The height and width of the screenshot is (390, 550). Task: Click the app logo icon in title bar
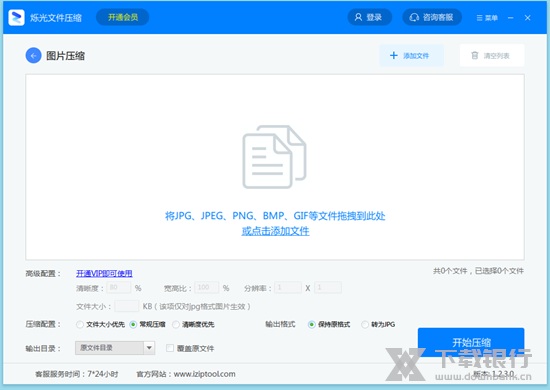[x=16, y=17]
